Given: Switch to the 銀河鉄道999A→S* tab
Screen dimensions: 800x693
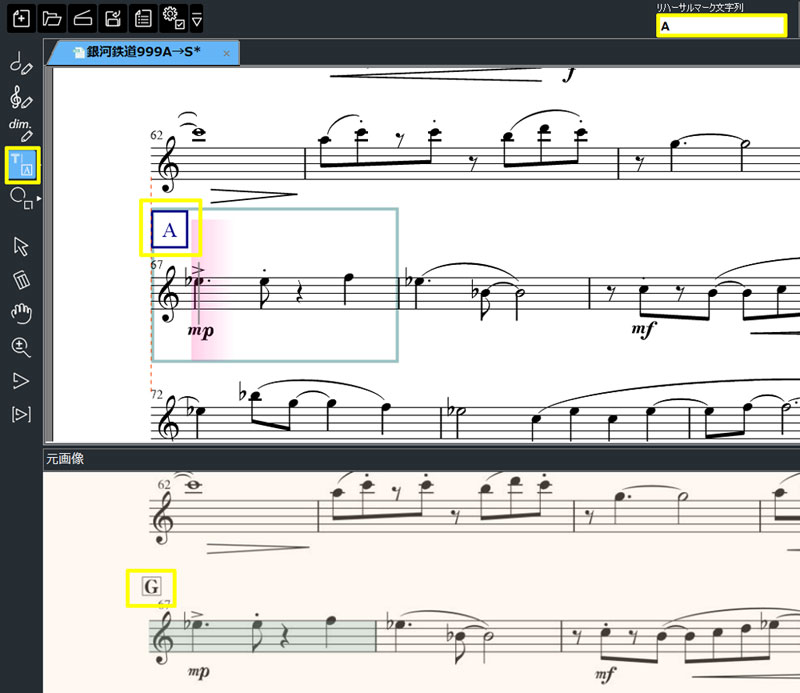Looking at the screenshot, I should coord(143,52).
